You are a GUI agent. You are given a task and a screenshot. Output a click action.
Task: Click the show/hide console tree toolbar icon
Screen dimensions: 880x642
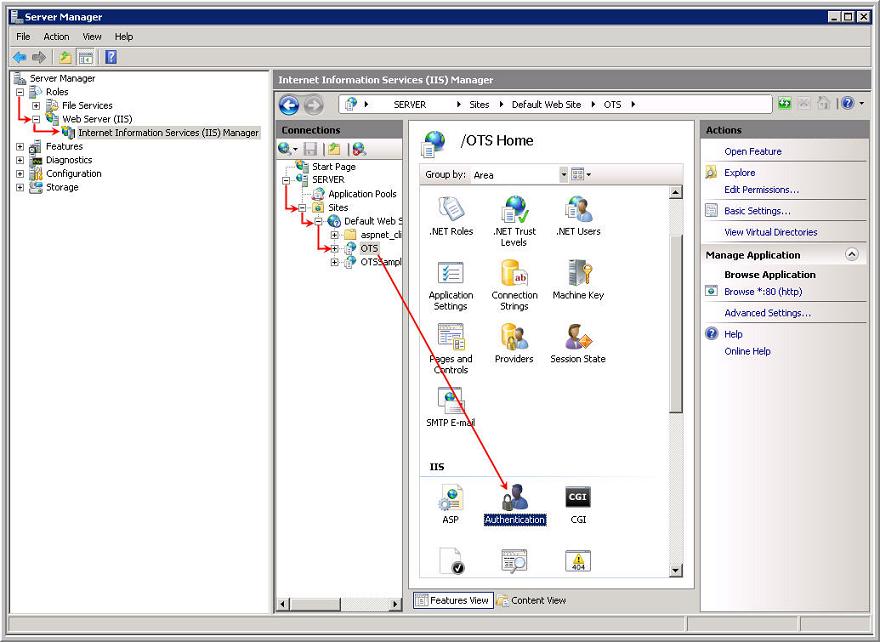pyautogui.click(x=85, y=57)
